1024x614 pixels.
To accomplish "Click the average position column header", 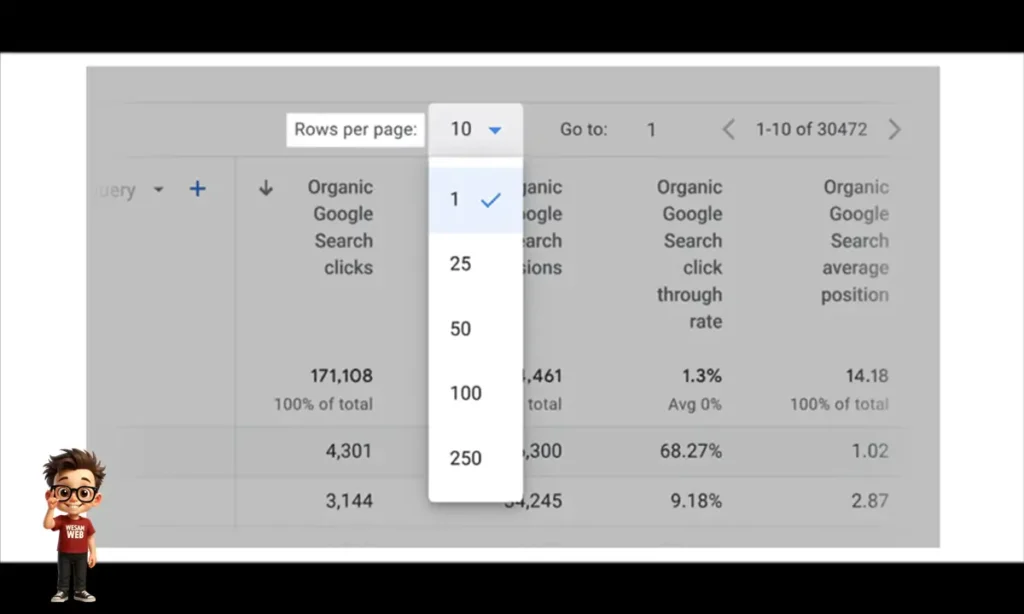I will click(x=856, y=241).
